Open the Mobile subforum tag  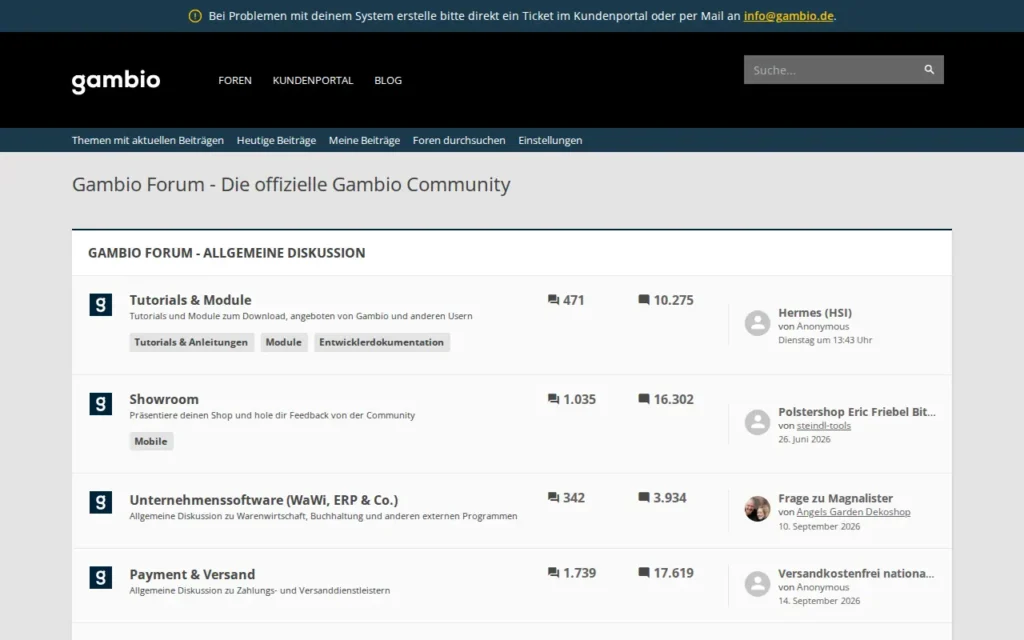pyautogui.click(x=151, y=441)
